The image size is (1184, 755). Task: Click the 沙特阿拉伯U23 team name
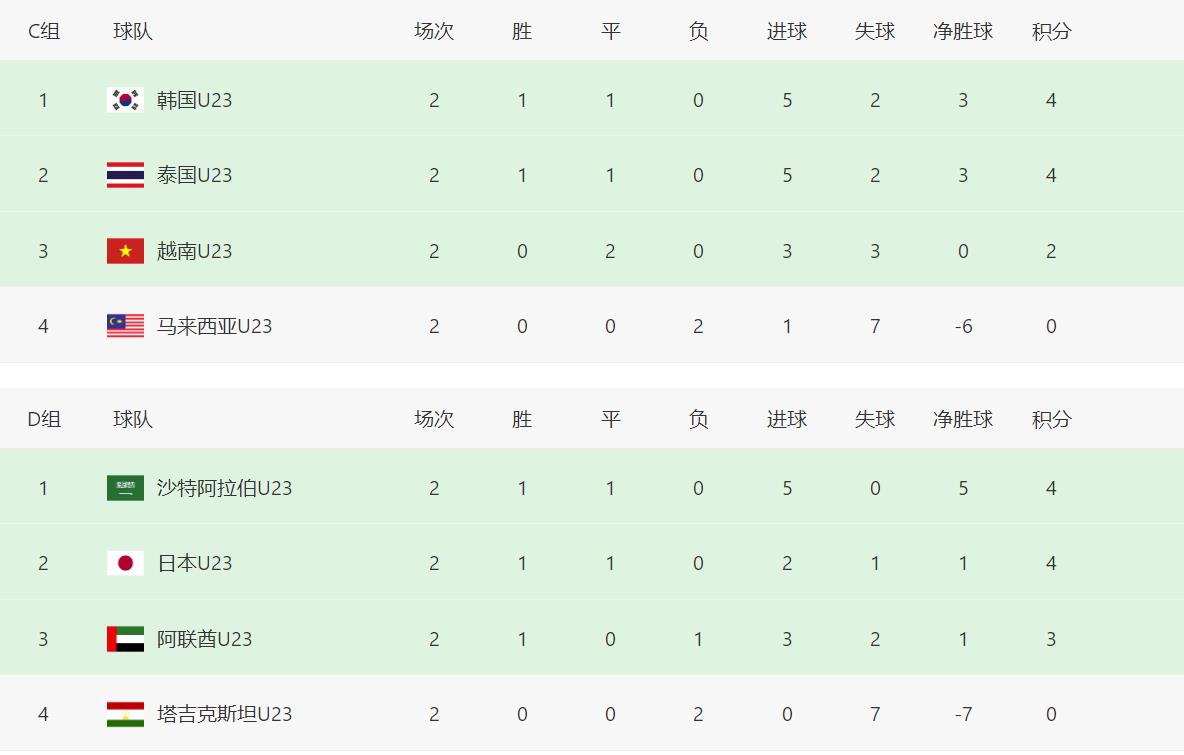pyautogui.click(x=224, y=488)
